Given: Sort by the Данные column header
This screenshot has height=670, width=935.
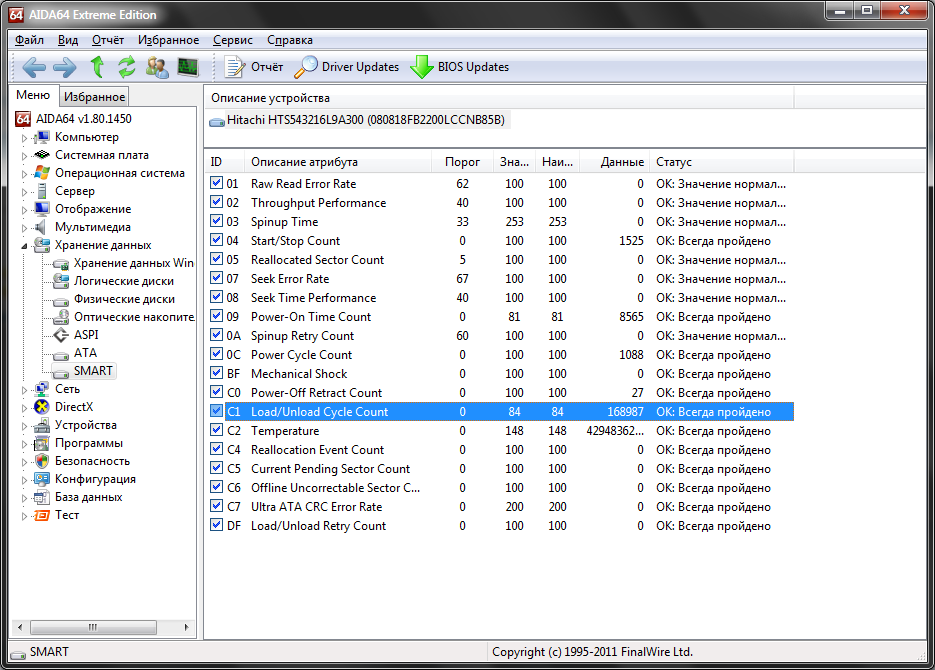Looking at the screenshot, I should coord(614,162).
